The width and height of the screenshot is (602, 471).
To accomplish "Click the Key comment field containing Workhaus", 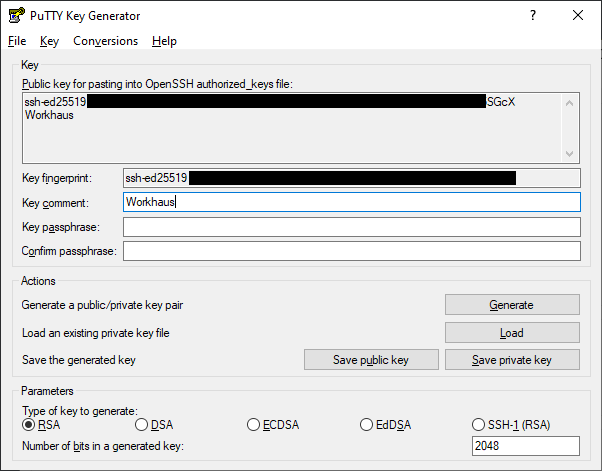I will [352, 202].
